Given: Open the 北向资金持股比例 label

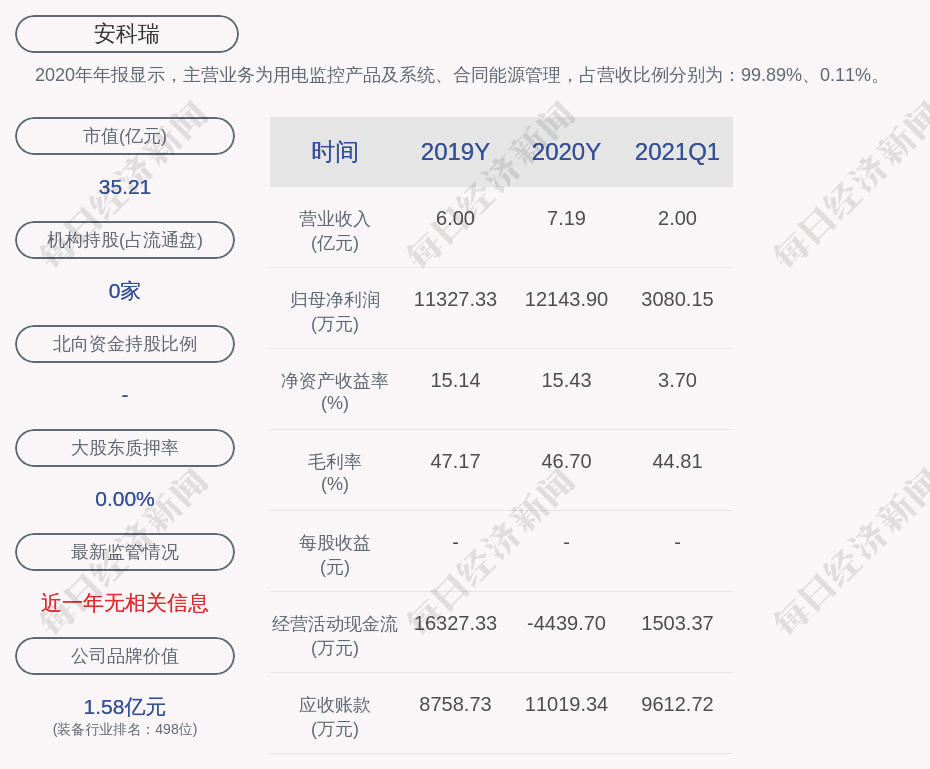Looking at the screenshot, I should tap(125, 344).
